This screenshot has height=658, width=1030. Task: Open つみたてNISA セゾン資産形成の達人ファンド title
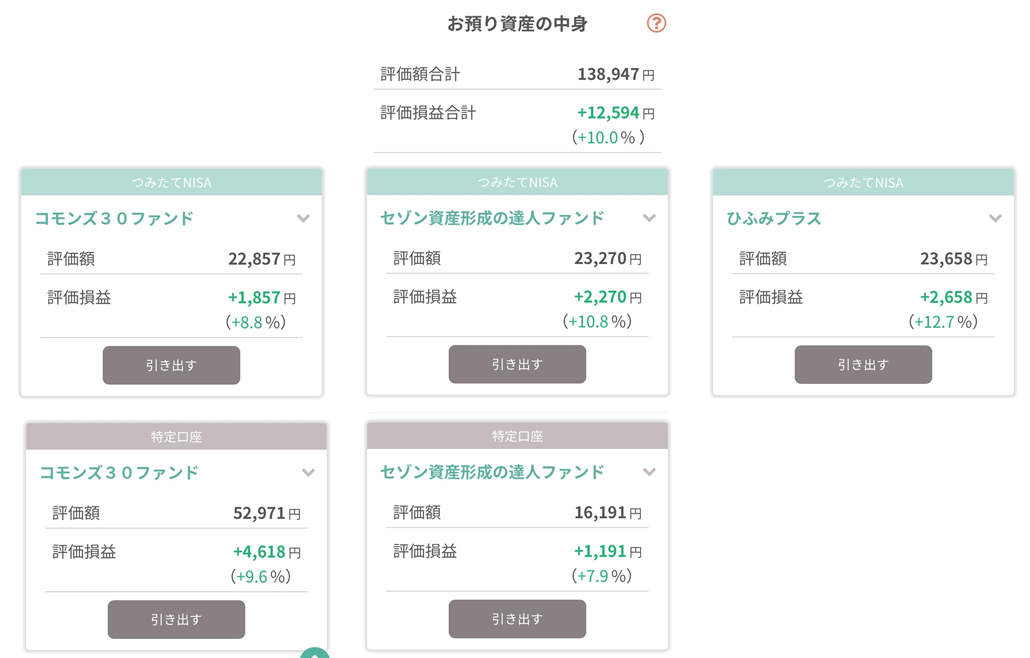point(492,218)
